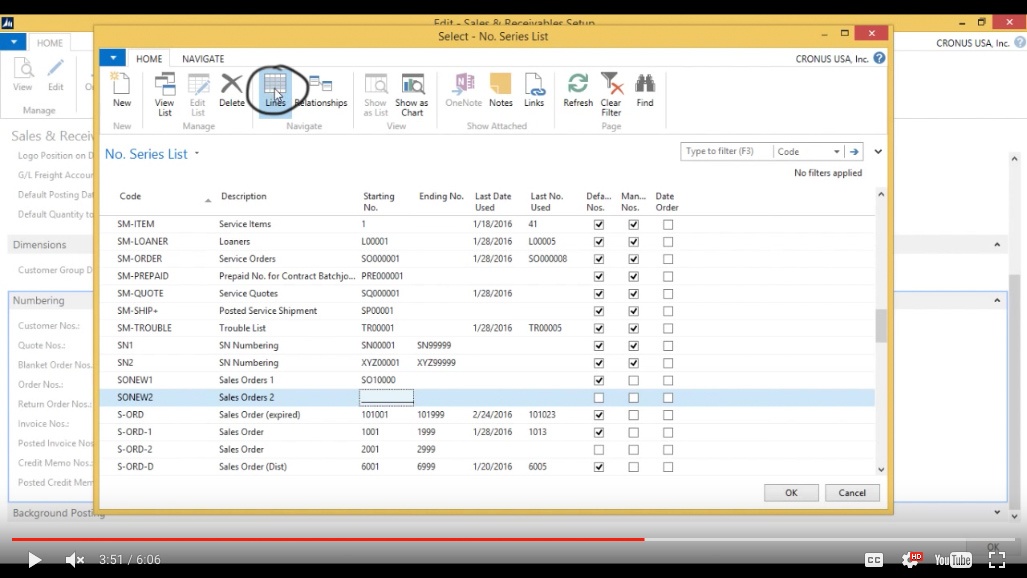Switch to the NAVIGATE tab
This screenshot has height=578, width=1027.
[x=203, y=58]
